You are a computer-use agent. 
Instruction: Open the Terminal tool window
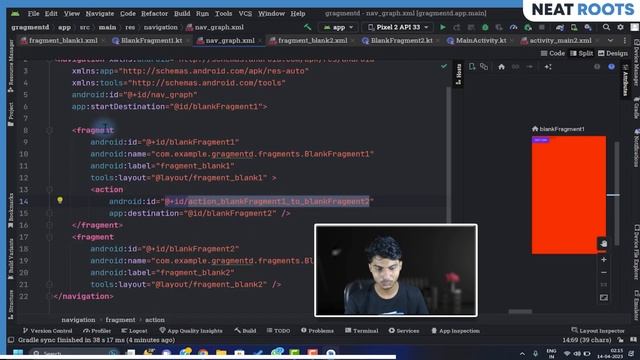click(362, 331)
